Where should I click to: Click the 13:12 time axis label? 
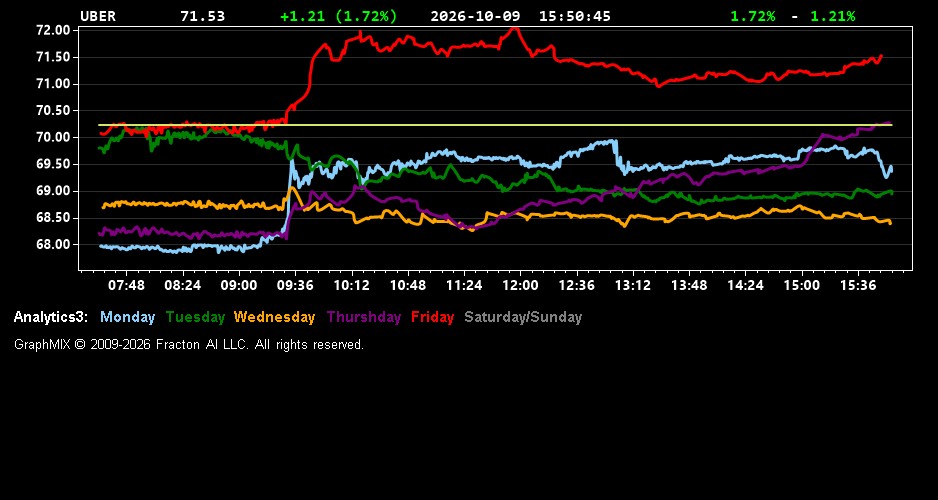click(x=633, y=286)
